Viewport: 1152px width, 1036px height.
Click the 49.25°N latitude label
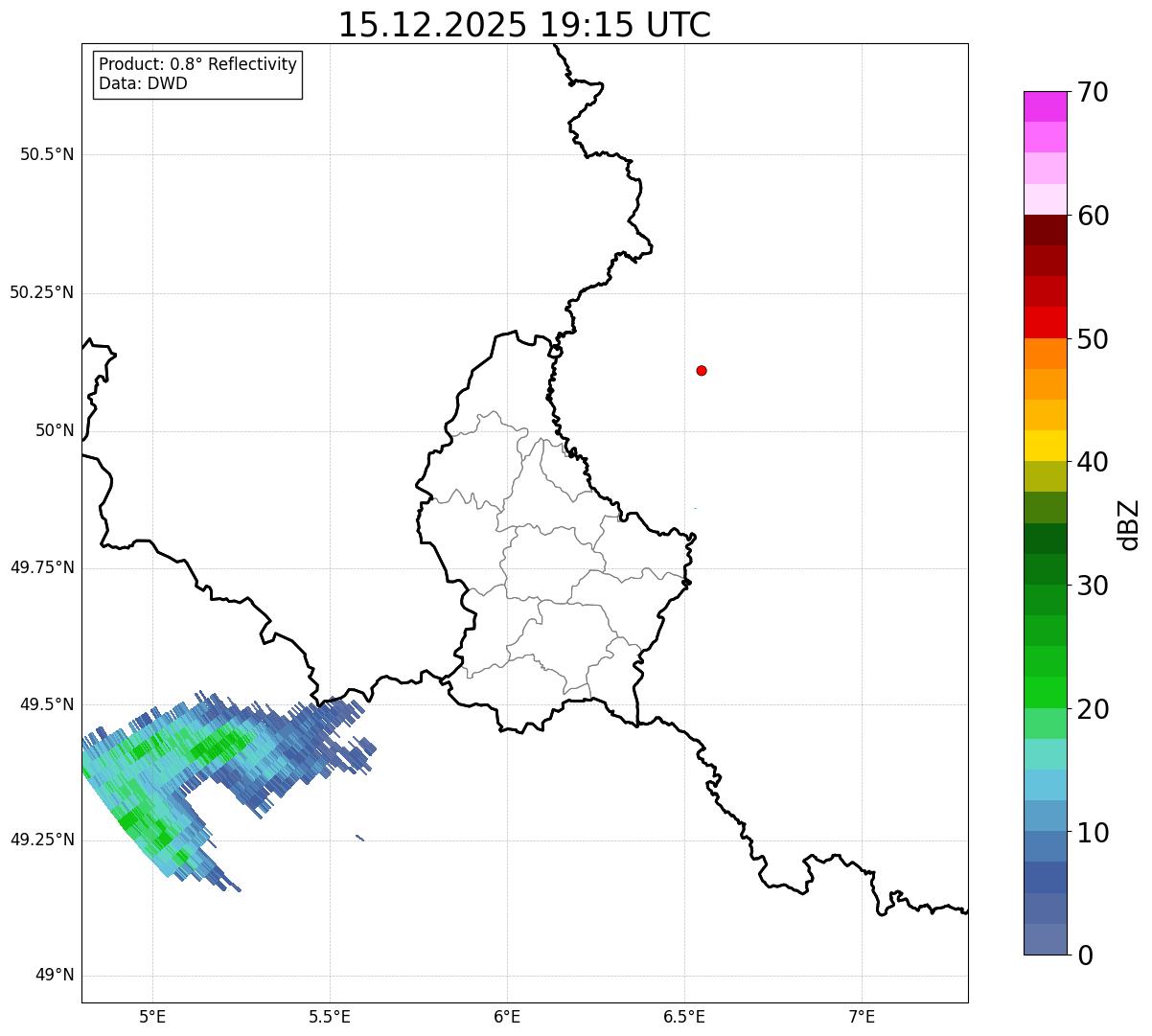click(x=41, y=840)
